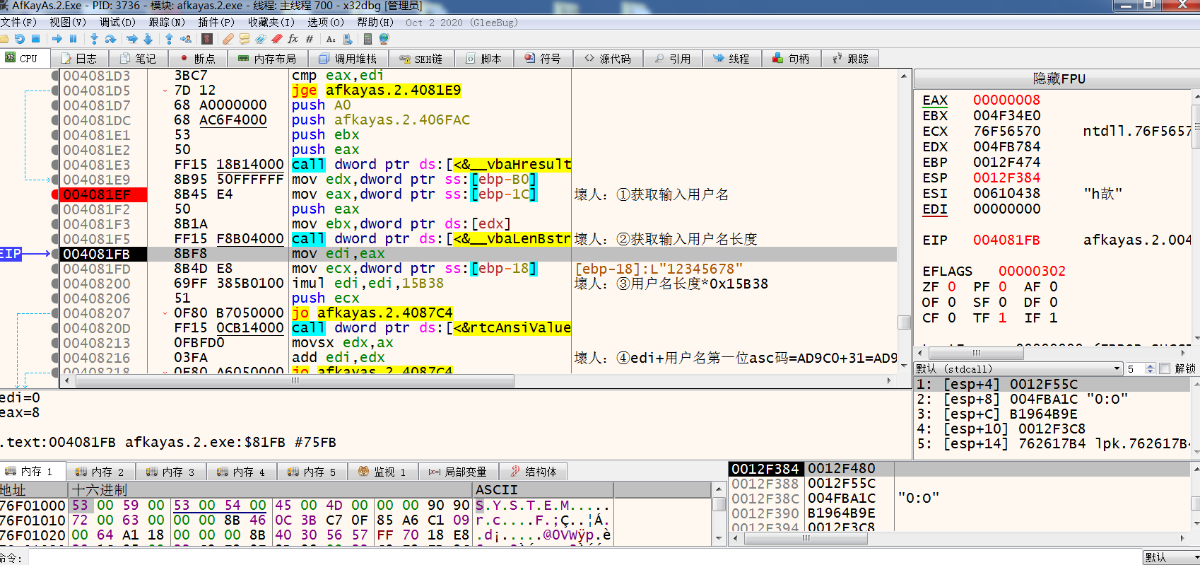Viewport: 1200px width, 565px height.
Task: Switch to the 调用堆栈 tab
Action: [347, 59]
